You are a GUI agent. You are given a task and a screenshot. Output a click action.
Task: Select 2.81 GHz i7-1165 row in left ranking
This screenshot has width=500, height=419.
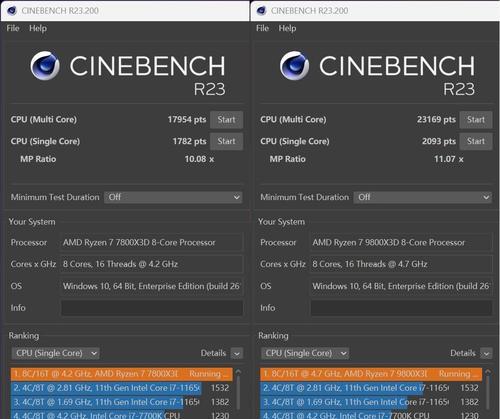coord(122,388)
